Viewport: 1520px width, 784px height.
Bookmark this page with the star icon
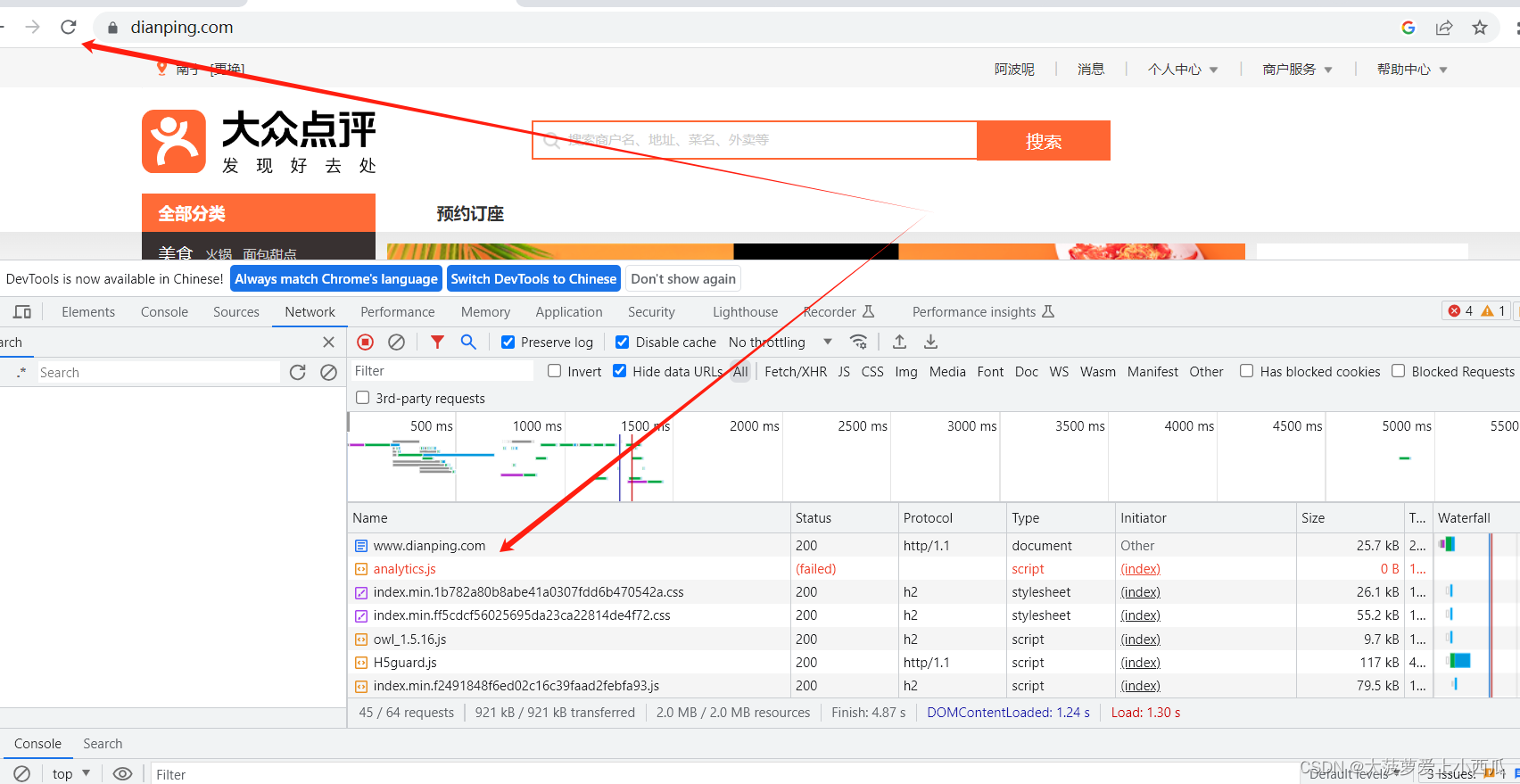coord(1480,28)
